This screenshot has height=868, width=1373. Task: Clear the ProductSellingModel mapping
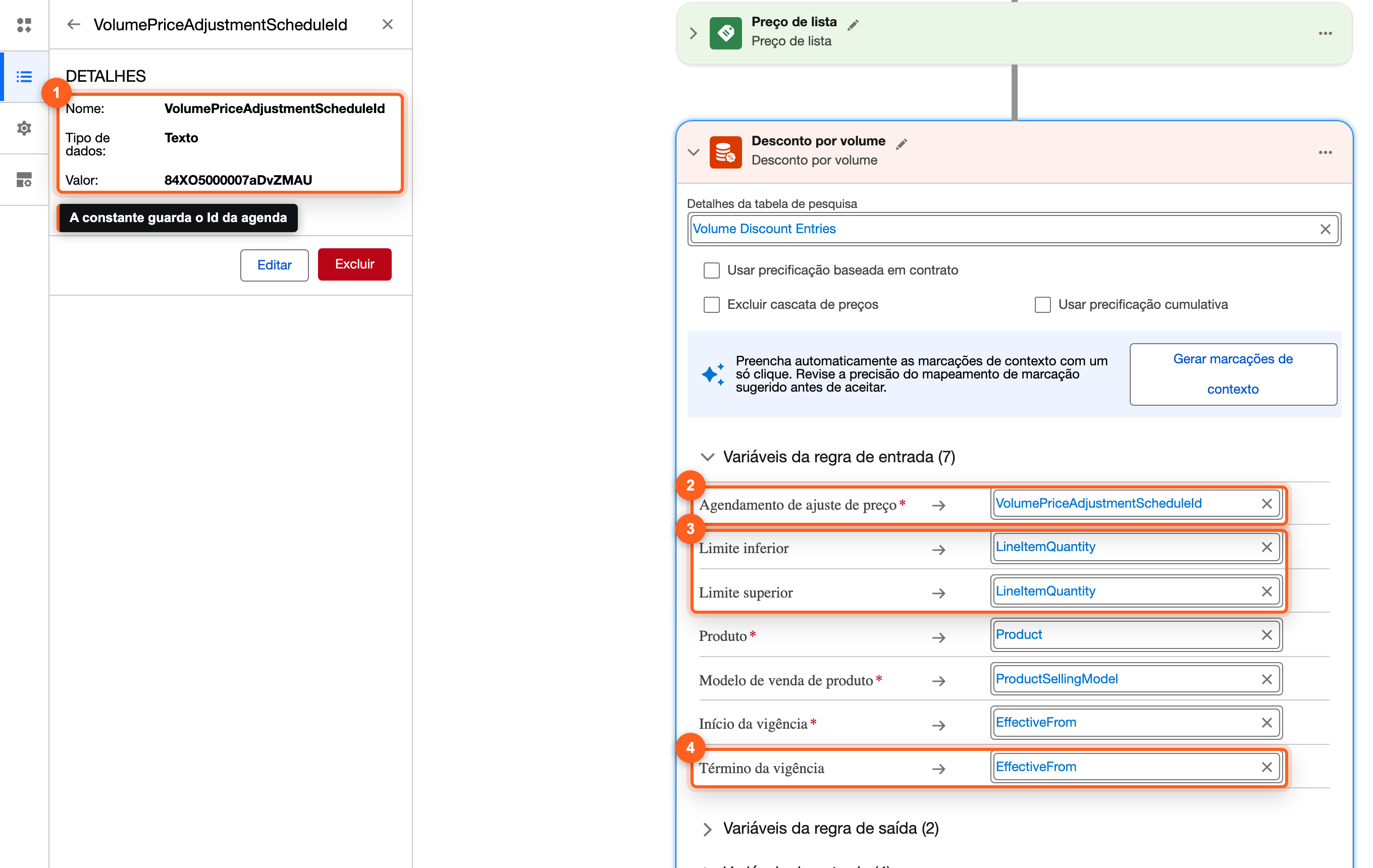point(1267,679)
